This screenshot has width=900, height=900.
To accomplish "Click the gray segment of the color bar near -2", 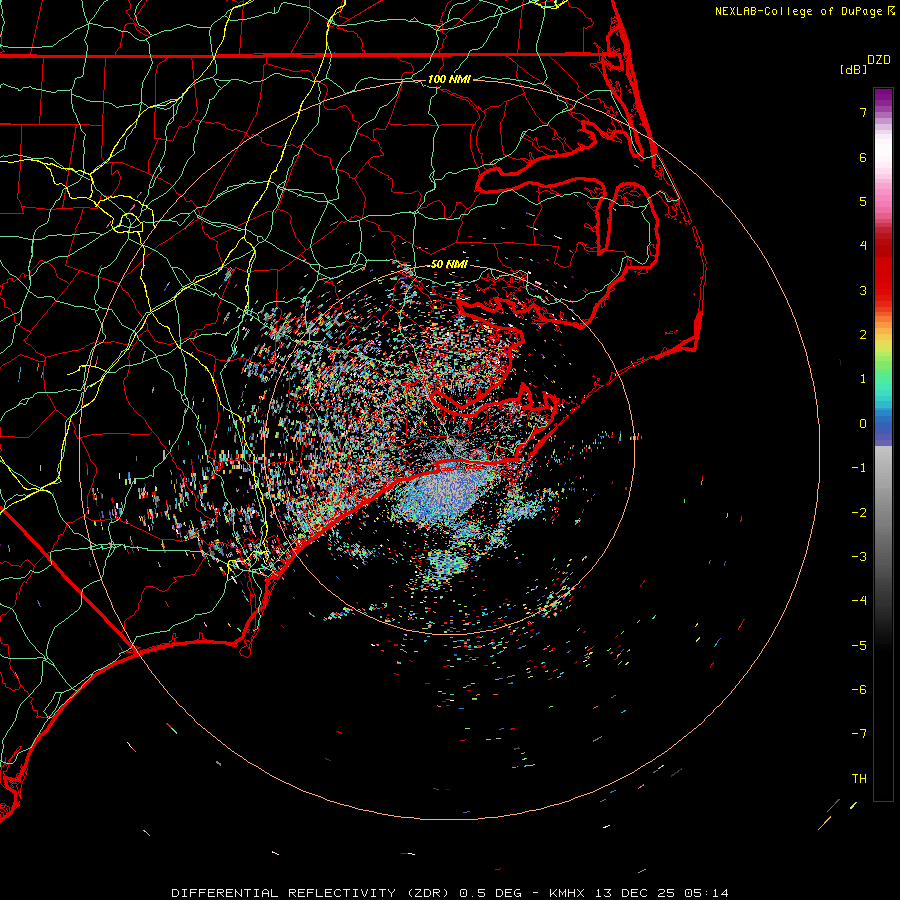I will [883, 511].
